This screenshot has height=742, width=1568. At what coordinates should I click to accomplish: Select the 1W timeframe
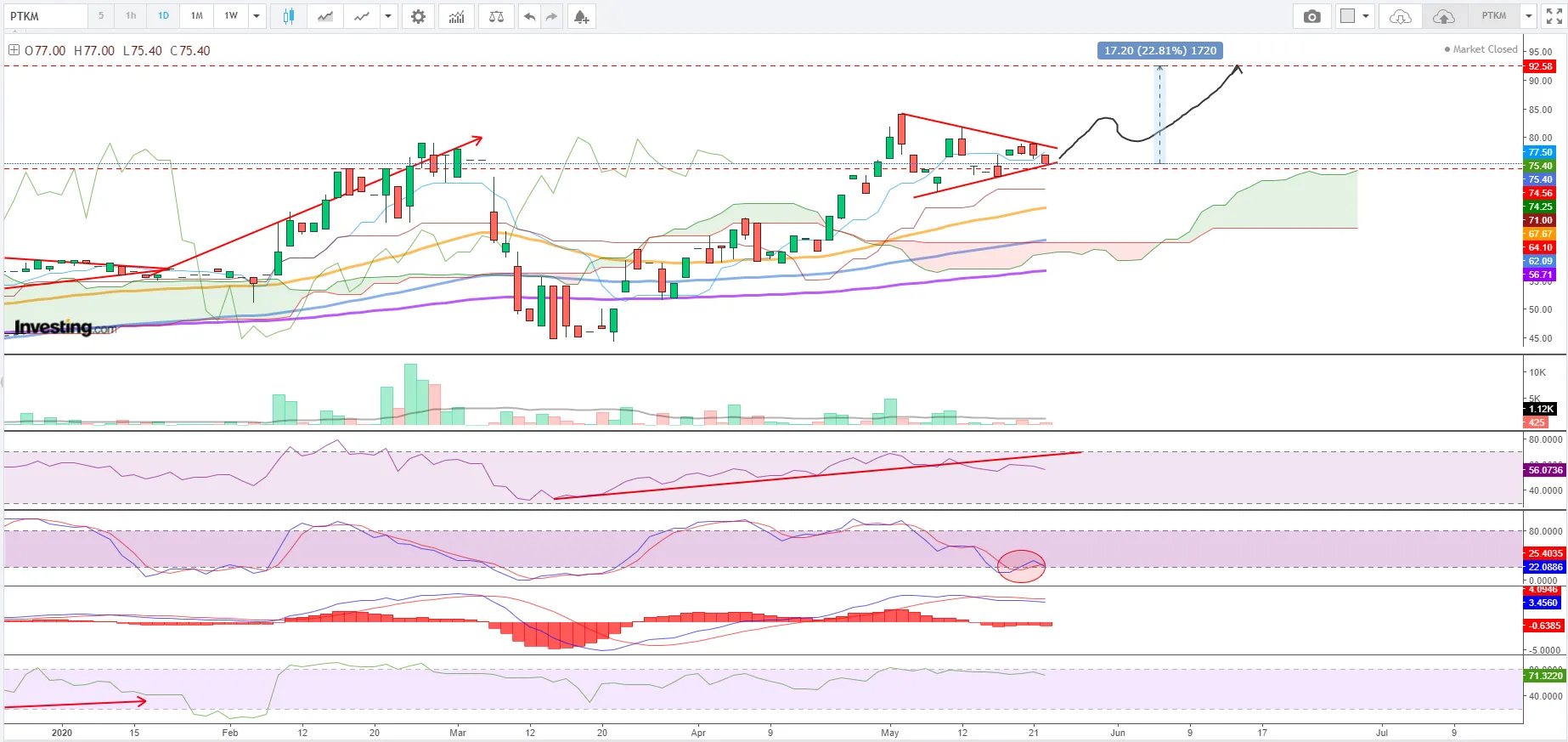coord(231,16)
